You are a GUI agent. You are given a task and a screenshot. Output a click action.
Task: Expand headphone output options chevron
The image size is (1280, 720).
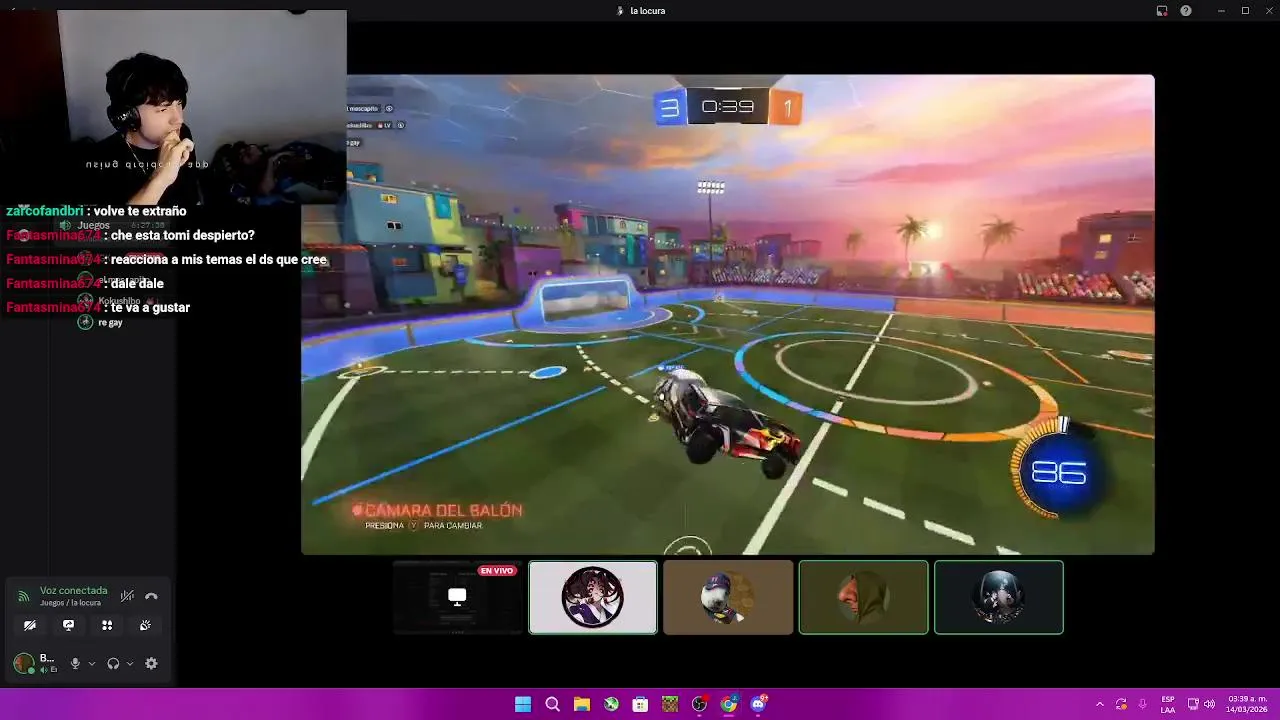tap(130, 663)
